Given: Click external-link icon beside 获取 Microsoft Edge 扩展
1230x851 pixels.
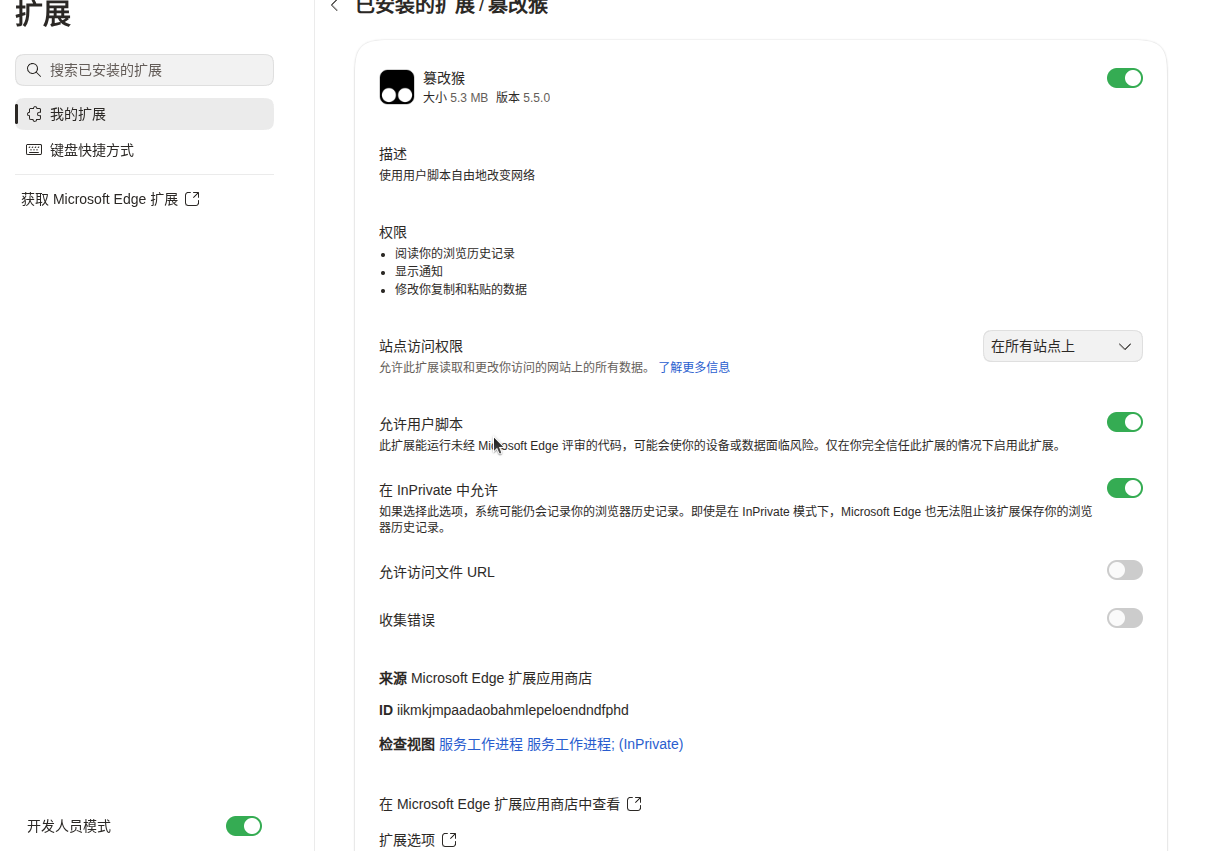Looking at the screenshot, I should (x=193, y=199).
